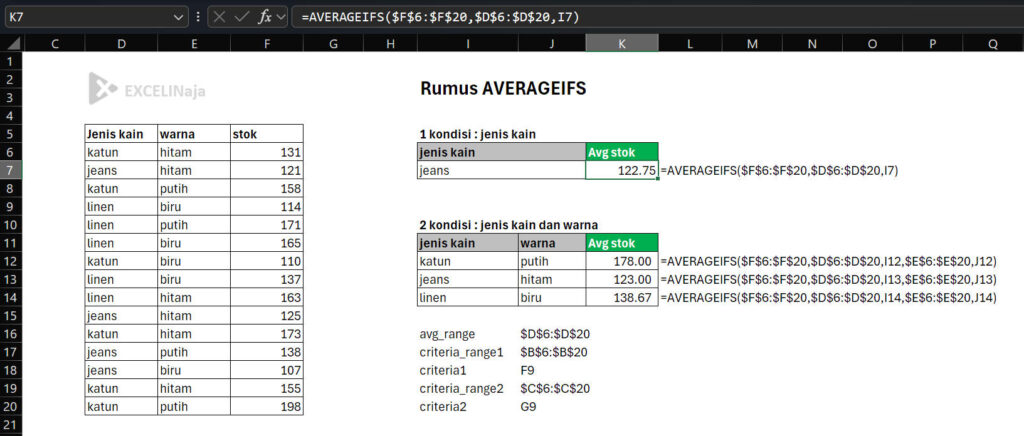Click the 'Jenis kain' table header cell
Viewport: 1024px width, 436px height.
(121, 134)
